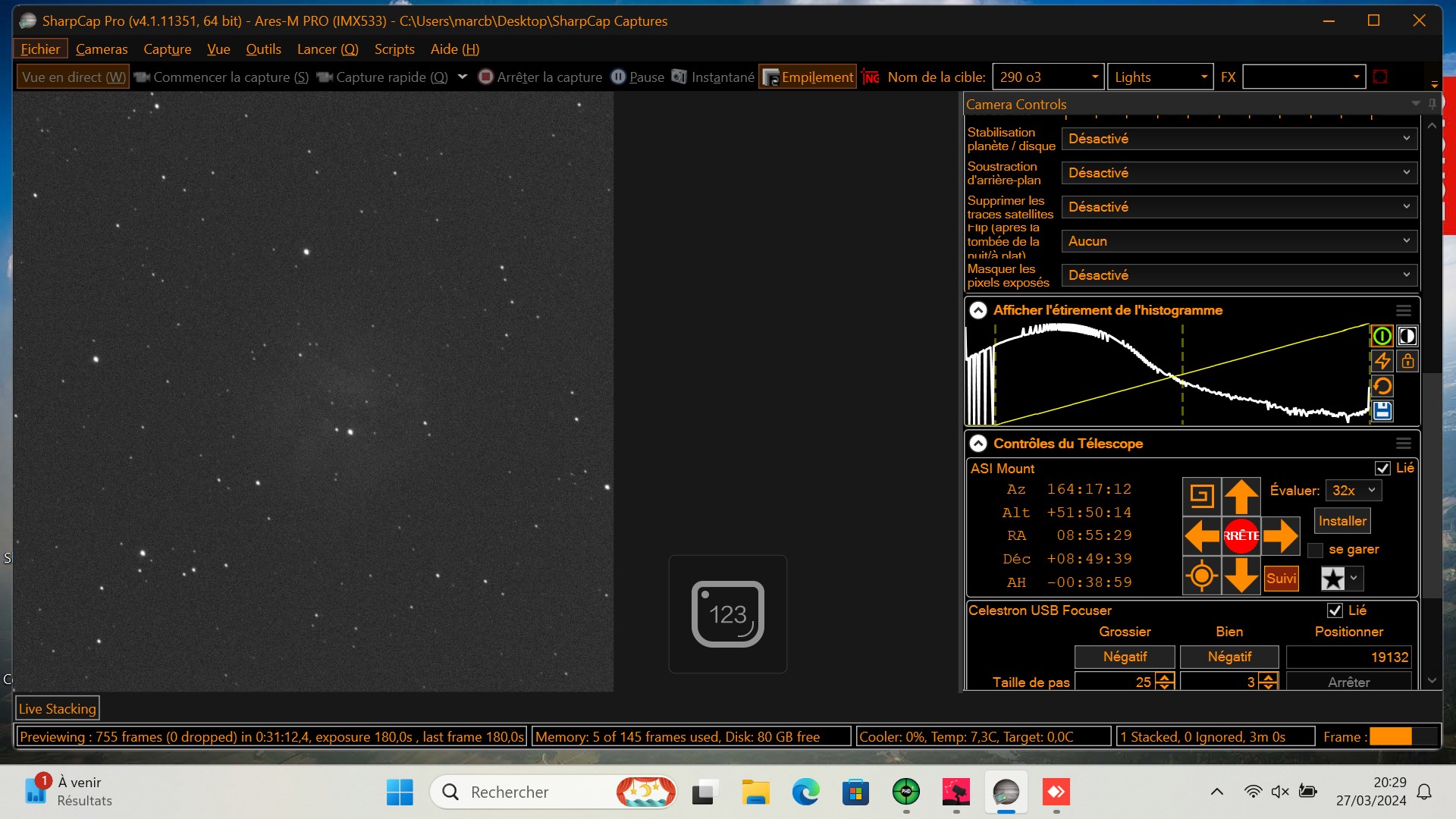Click the target crosshair icon below the left arrow
Image resolution: width=1456 pixels, height=819 pixels.
1202,576
